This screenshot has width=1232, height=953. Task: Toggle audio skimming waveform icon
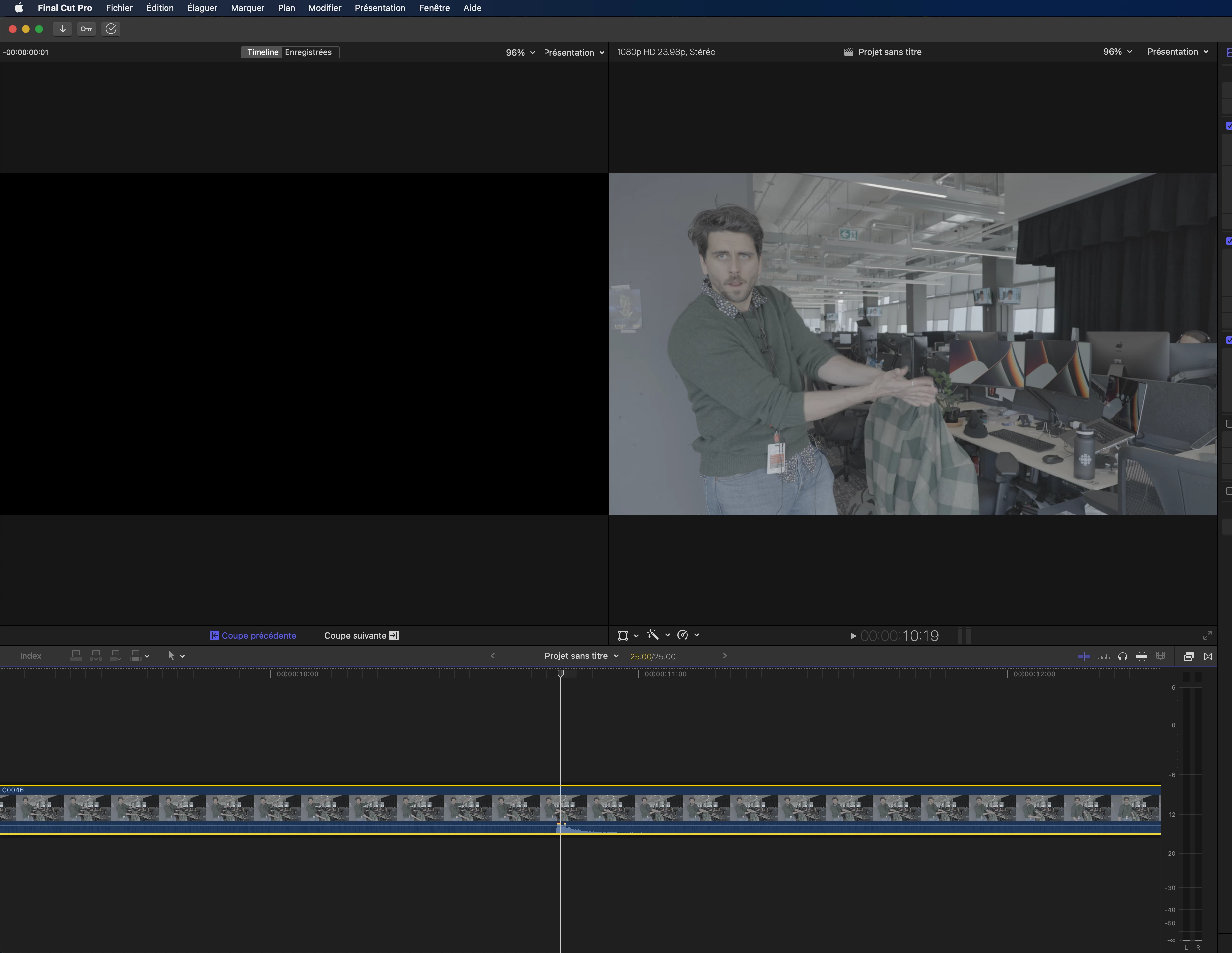pos(1103,657)
